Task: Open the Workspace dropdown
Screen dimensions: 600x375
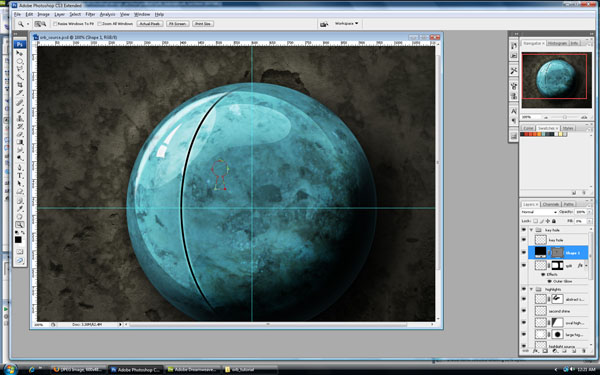Action: (x=347, y=23)
